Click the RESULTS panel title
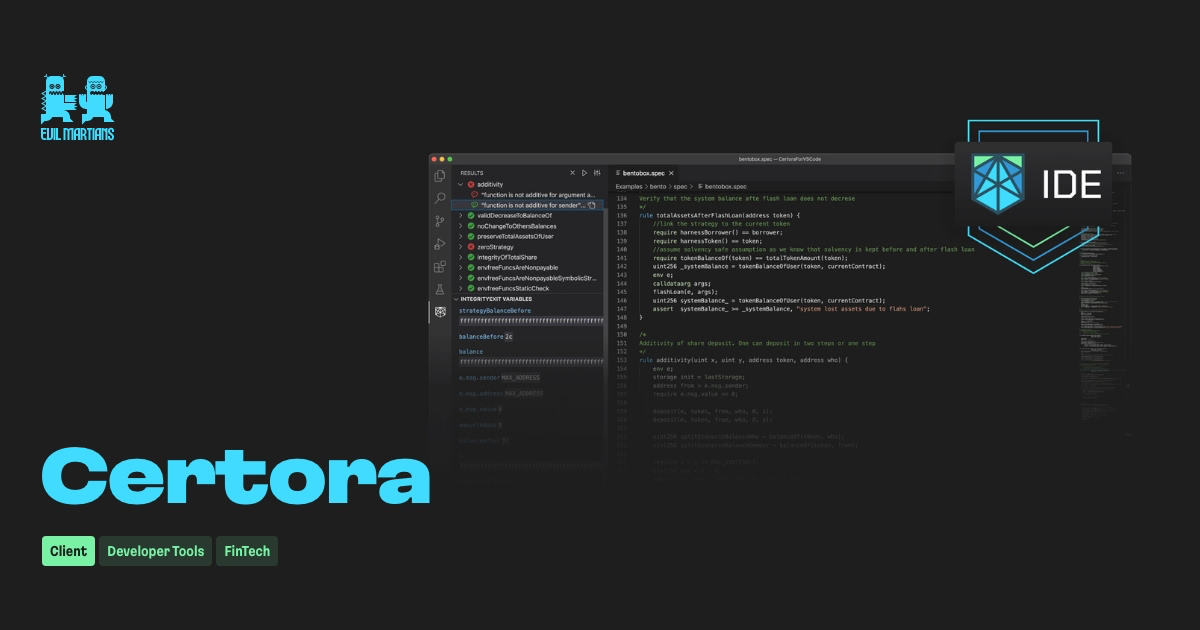Image resolution: width=1200 pixels, height=630 pixels. [x=472, y=173]
